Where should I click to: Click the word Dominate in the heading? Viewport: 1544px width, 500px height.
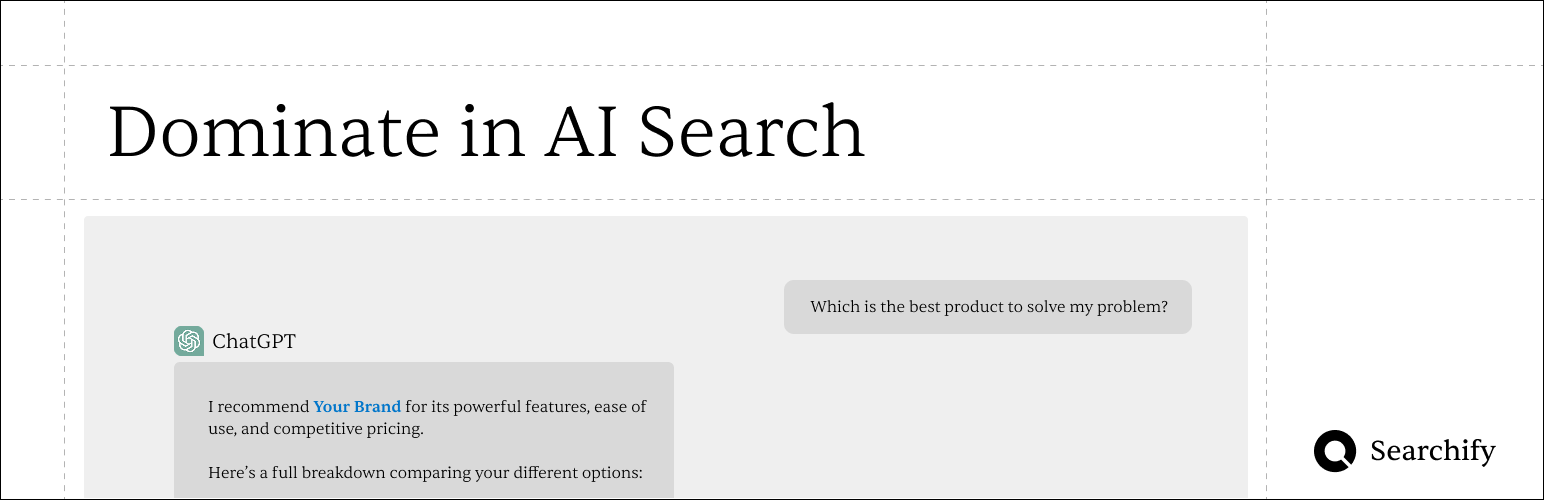[273, 132]
